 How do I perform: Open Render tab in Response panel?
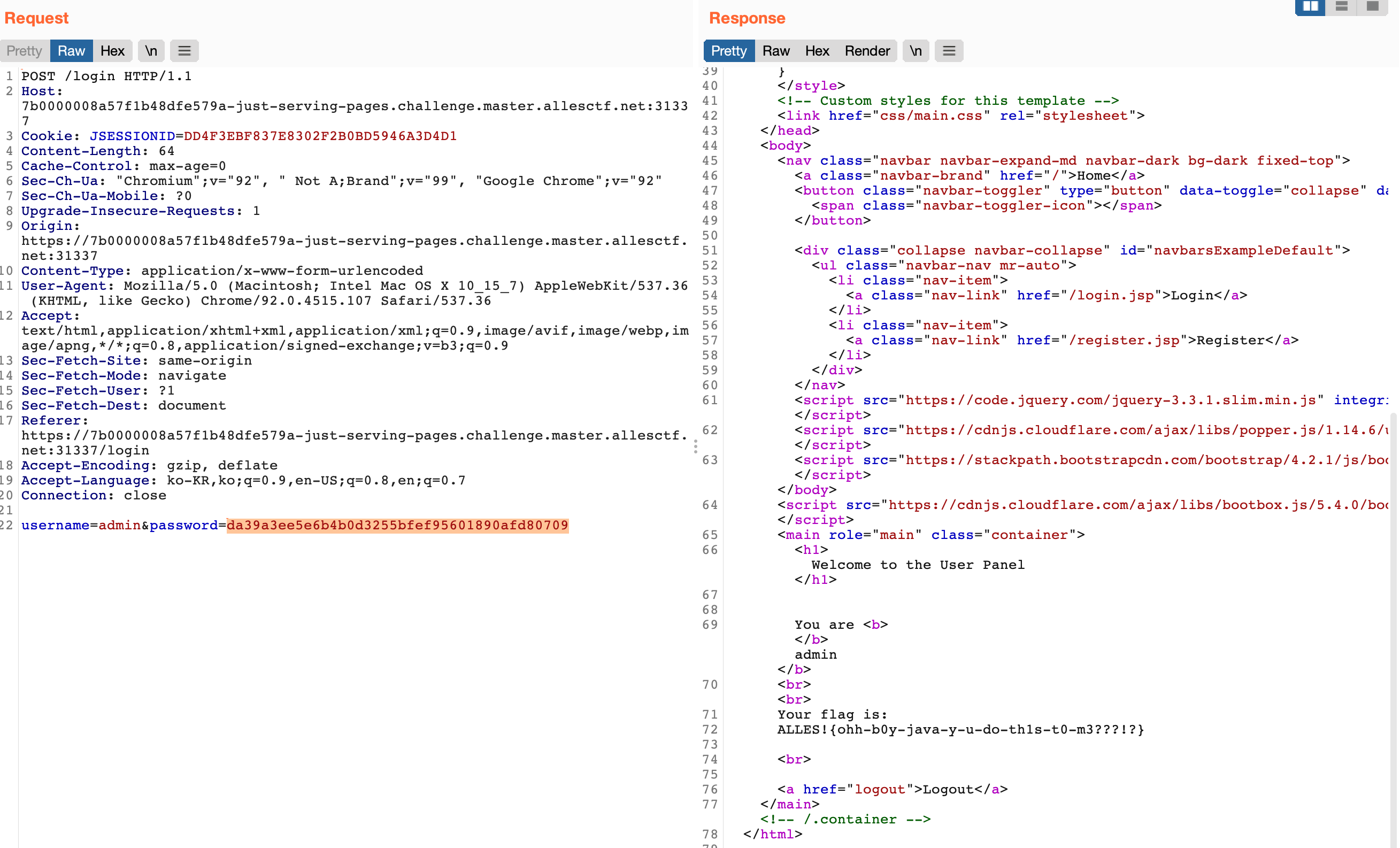coord(867,51)
